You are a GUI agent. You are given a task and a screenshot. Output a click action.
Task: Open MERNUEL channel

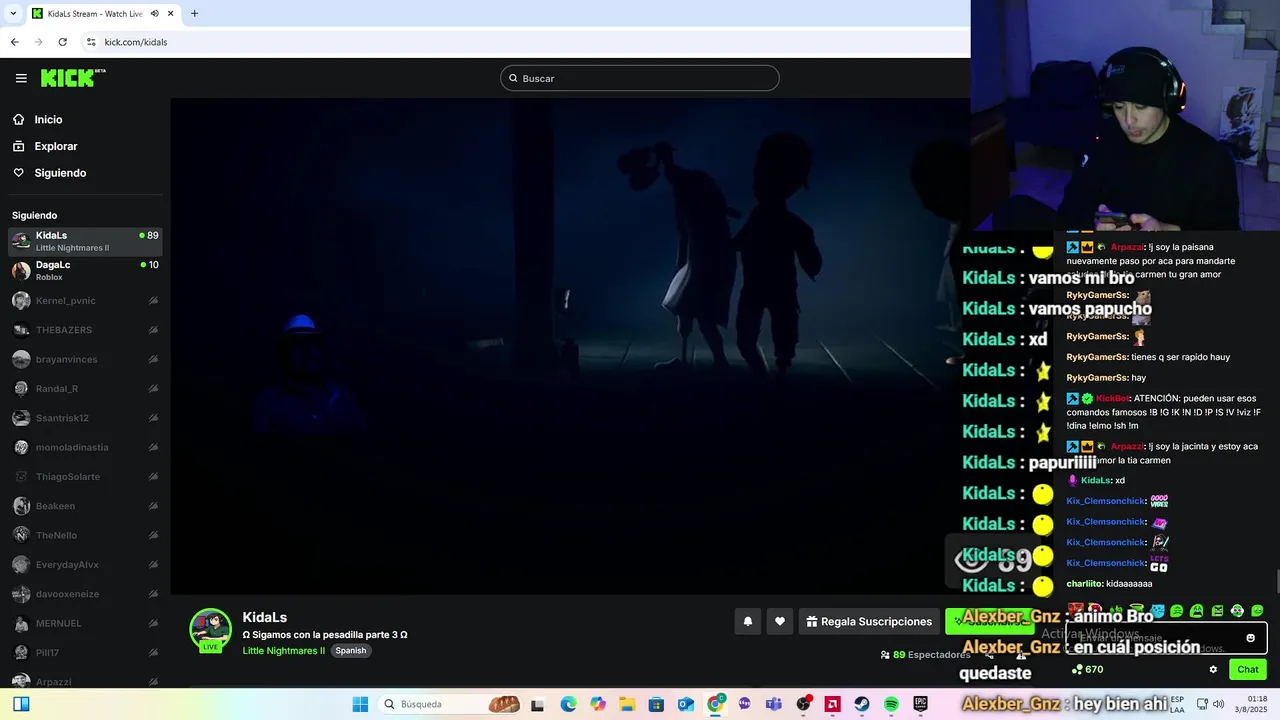click(x=85, y=623)
